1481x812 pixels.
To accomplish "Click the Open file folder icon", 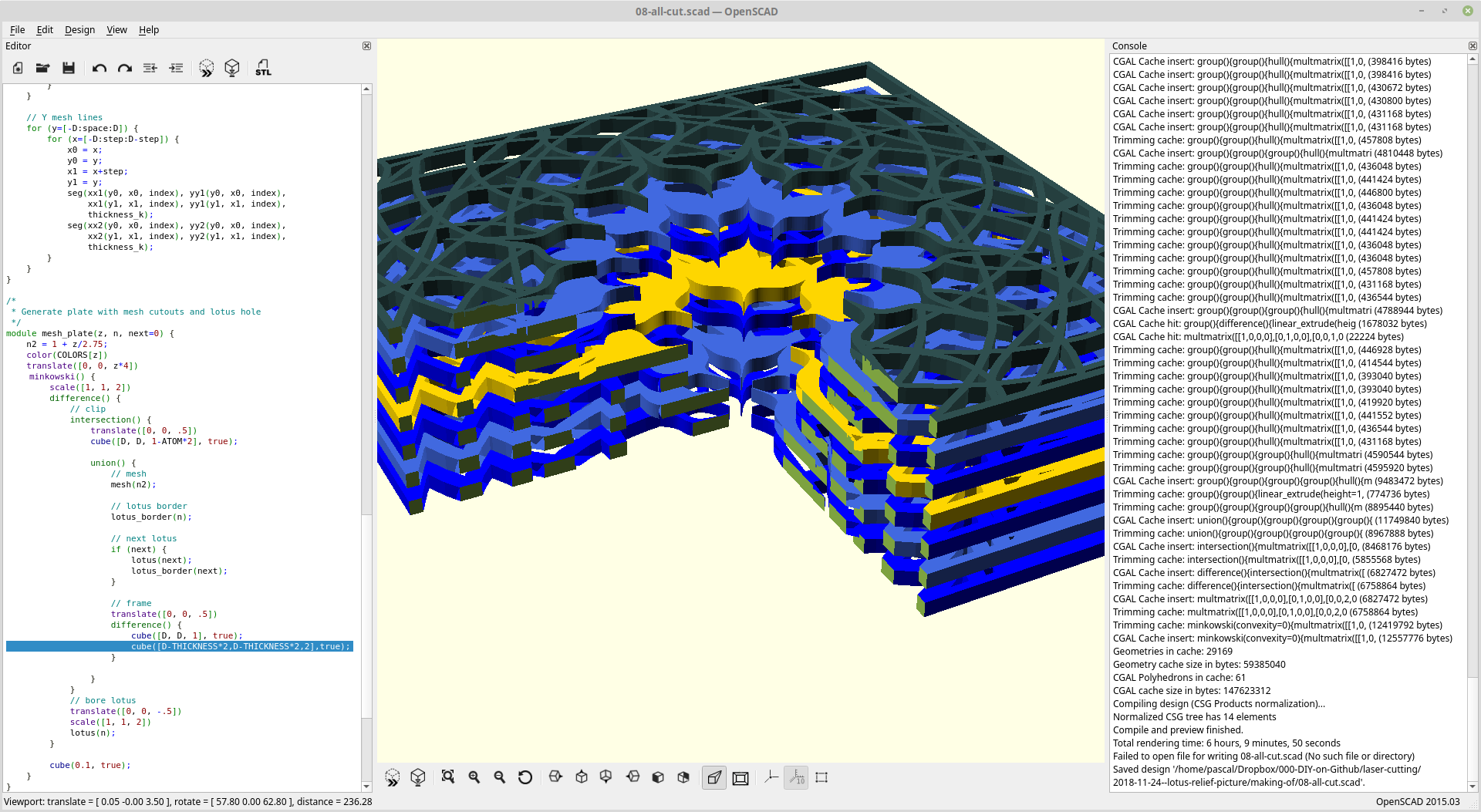I will (43, 68).
